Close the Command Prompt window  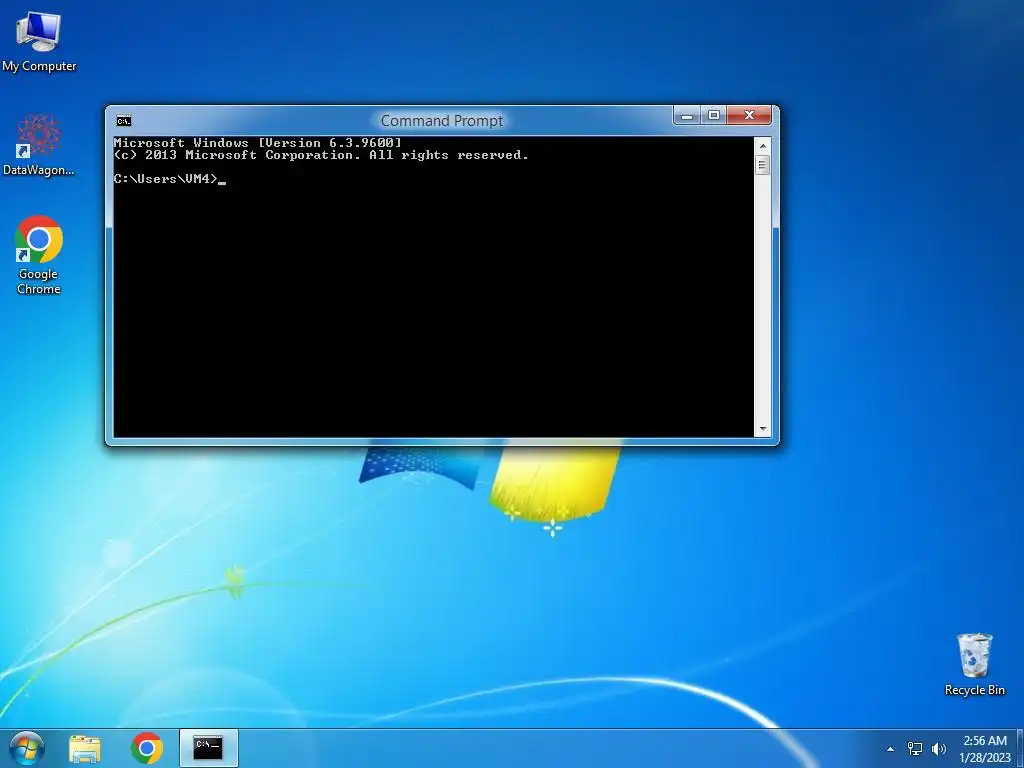pos(749,116)
